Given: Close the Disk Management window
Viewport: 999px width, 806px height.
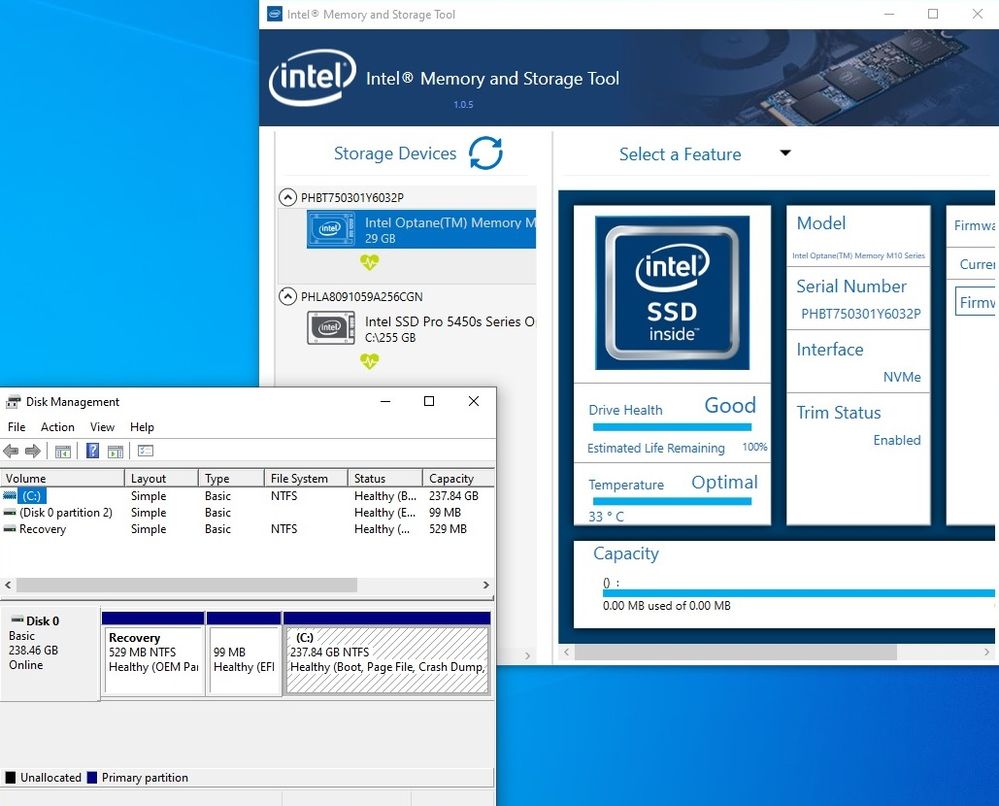Looking at the screenshot, I should (x=473, y=401).
